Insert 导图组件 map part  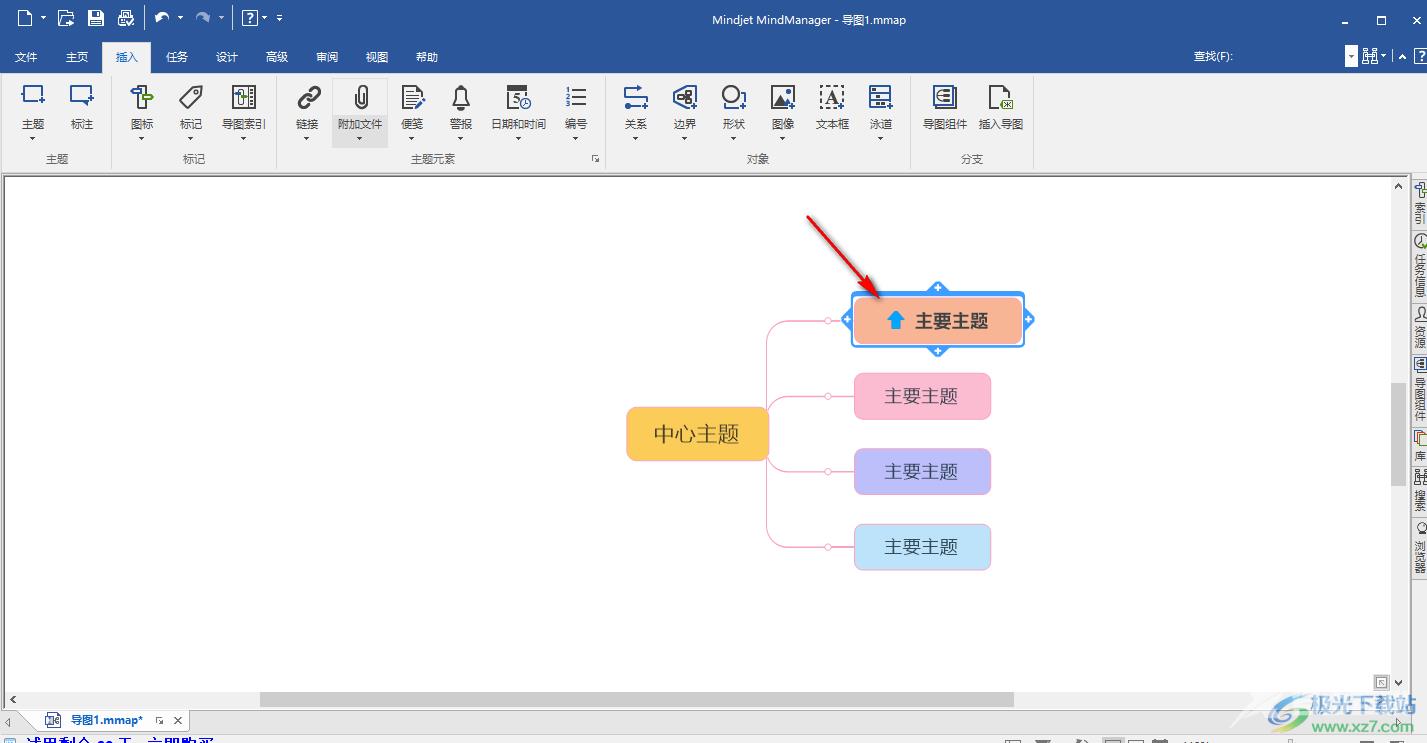click(x=945, y=105)
